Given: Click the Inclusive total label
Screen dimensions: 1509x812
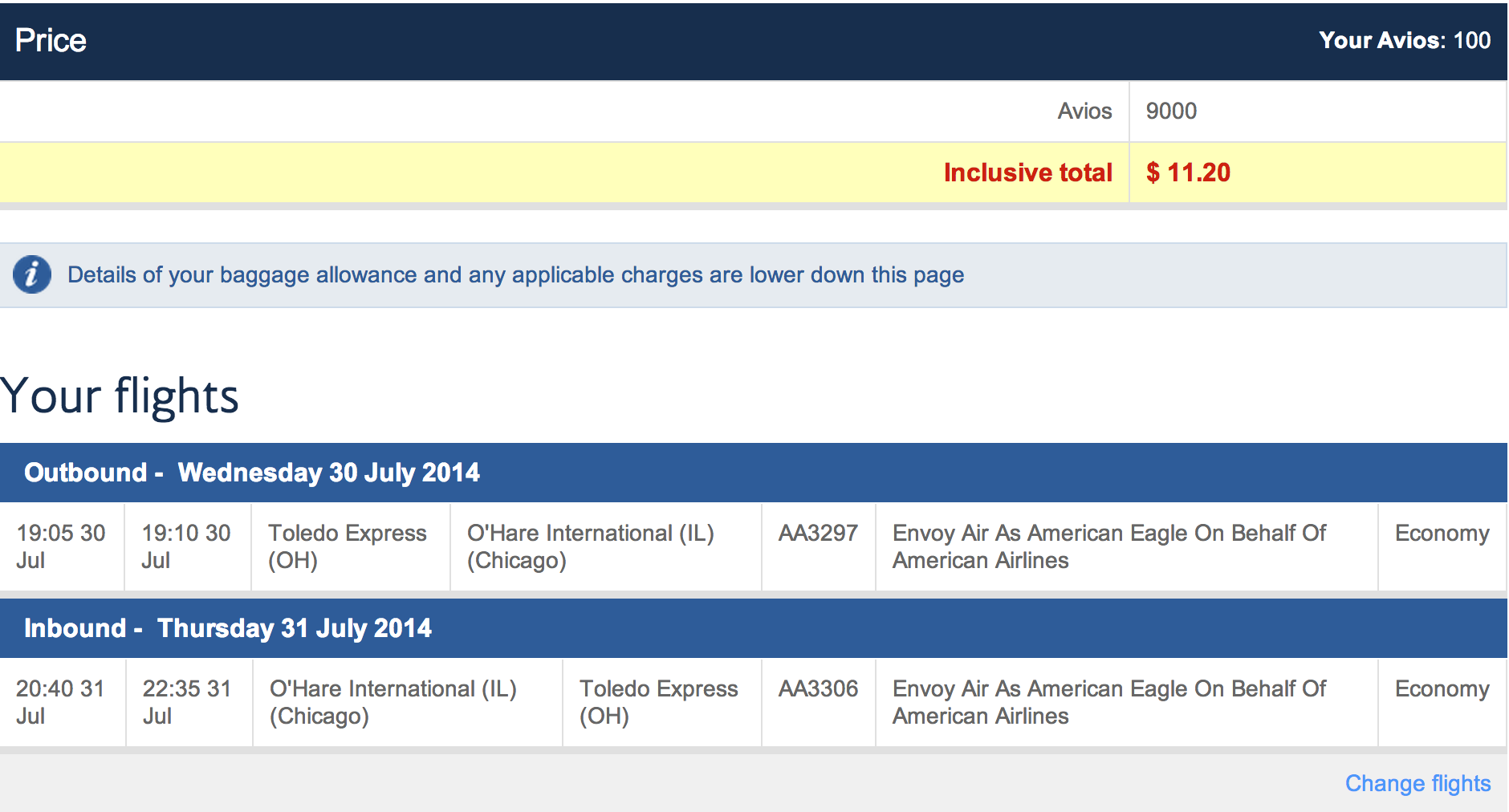Looking at the screenshot, I should [x=1027, y=173].
